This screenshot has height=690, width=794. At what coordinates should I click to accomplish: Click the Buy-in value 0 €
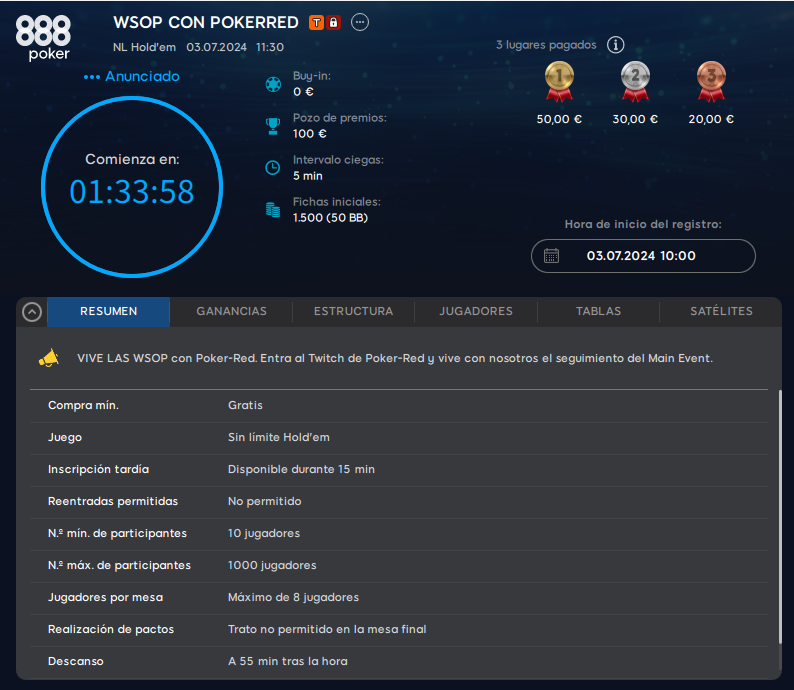(x=303, y=92)
